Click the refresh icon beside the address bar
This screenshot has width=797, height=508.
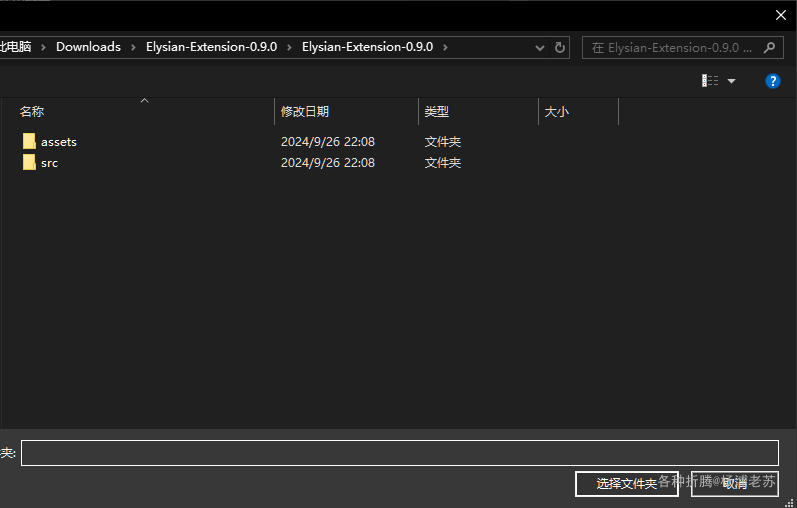pos(560,47)
